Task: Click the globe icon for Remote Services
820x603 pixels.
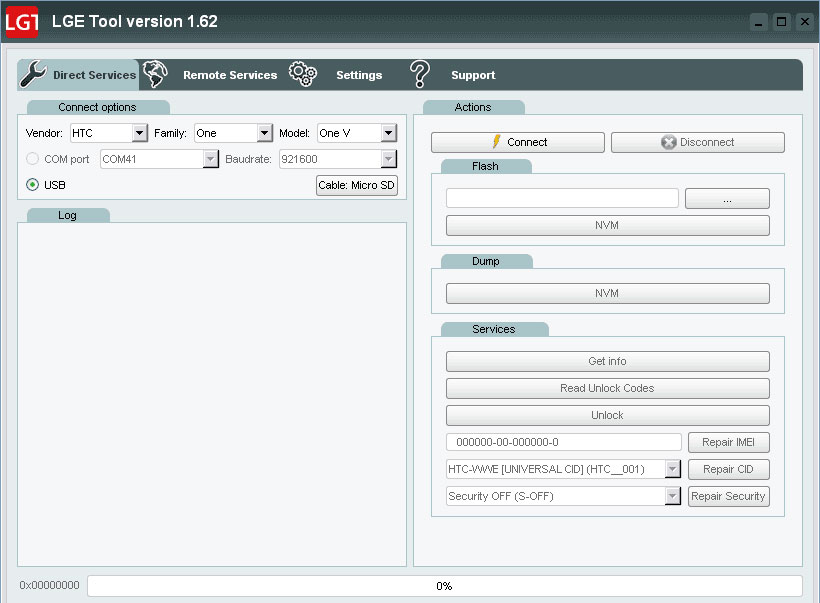Action: click(155, 74)
